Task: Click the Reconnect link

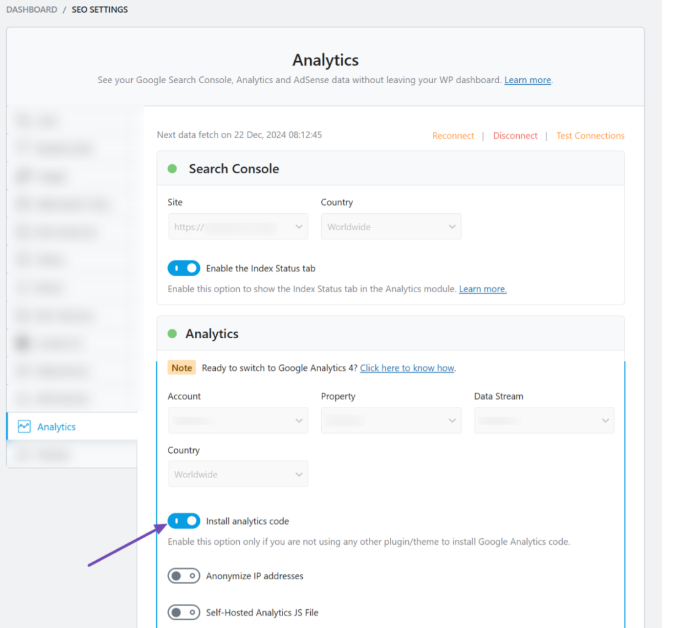Action: [x=453, y=136]
